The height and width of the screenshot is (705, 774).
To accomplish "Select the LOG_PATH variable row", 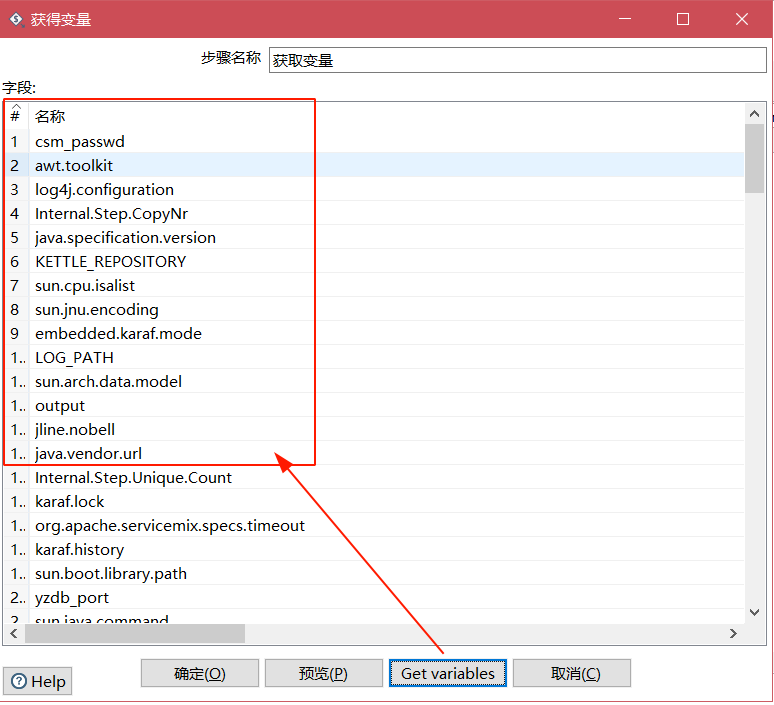I will pos(74,358).
